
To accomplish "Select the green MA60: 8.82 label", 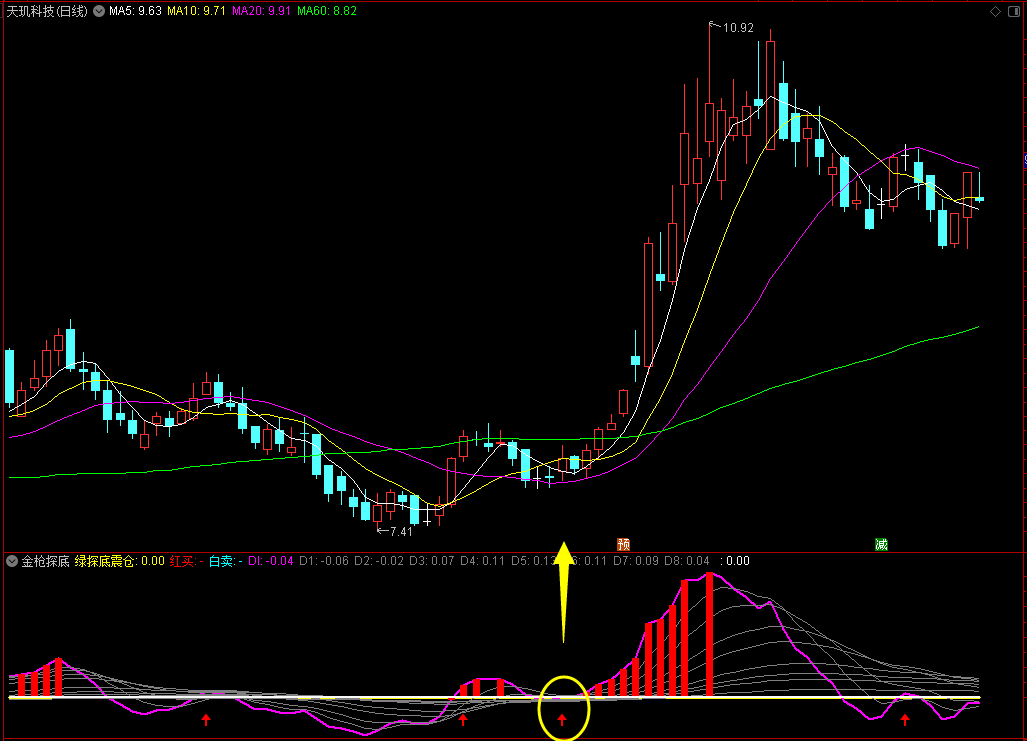I will (327, 11).
